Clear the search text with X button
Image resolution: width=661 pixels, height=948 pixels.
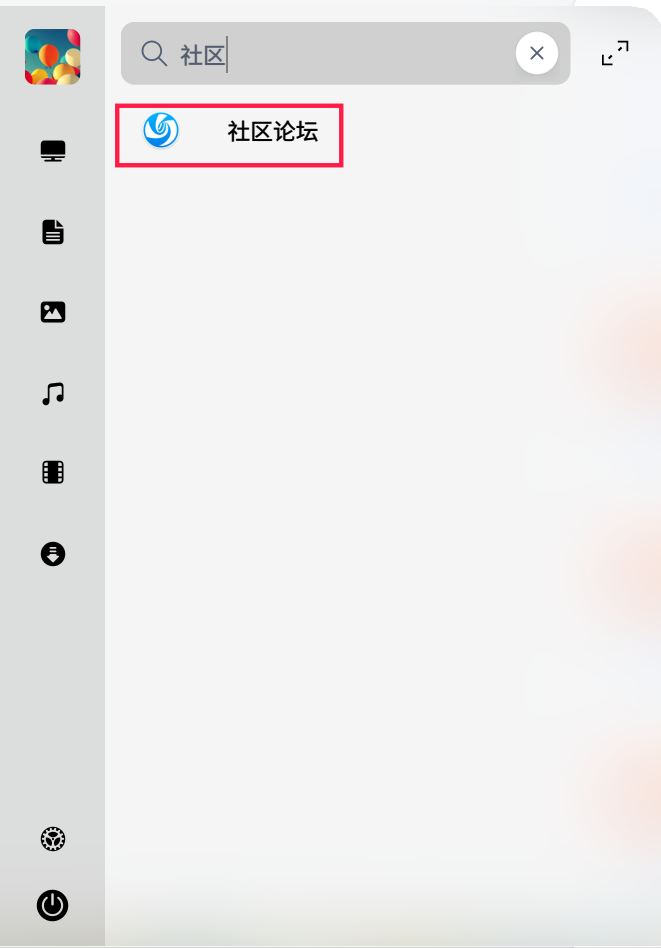tap(536, 53)
